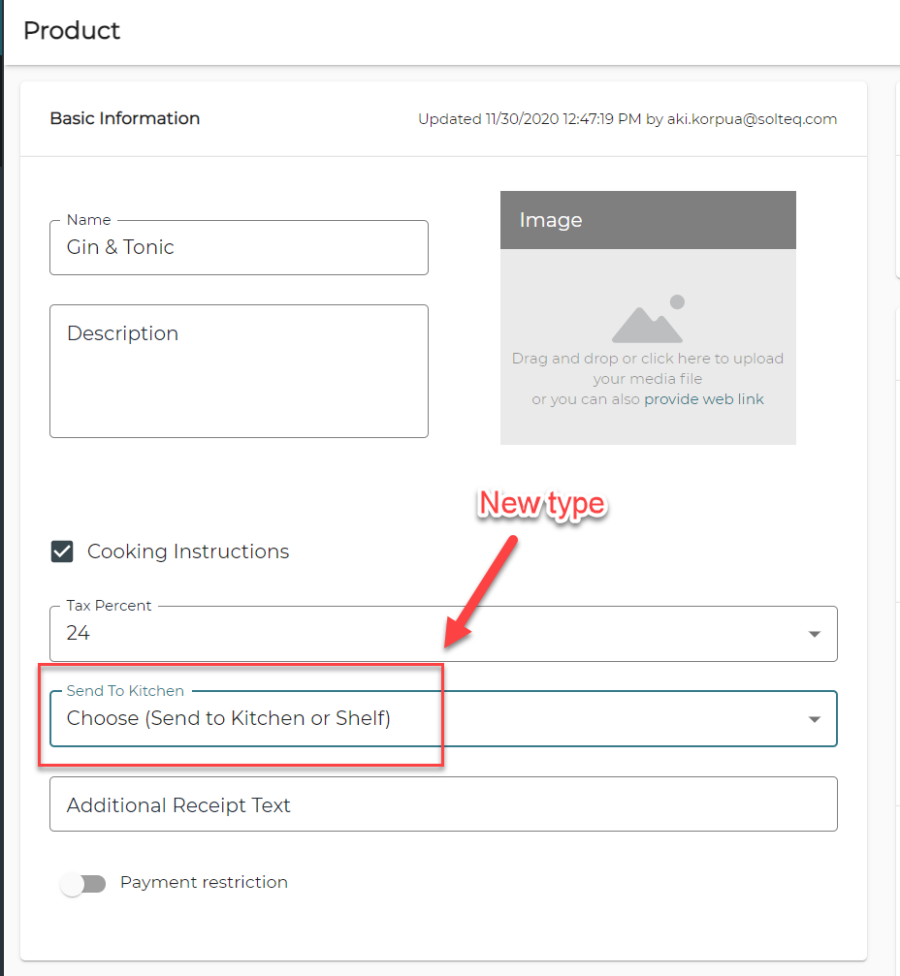900x976 pixels.
Task: Click the Updated timestamp with aki.korpua email
Action: click(627, 119)
